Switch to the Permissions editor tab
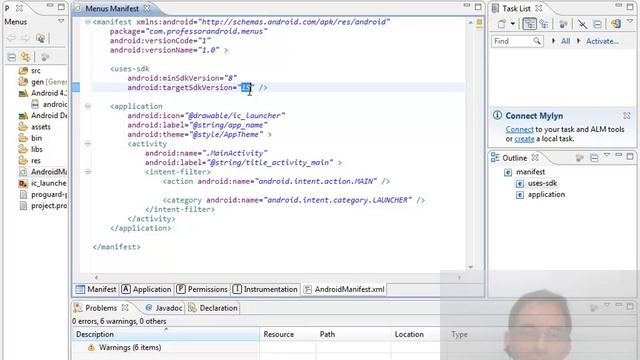The width and height of the screenshot is (640, 360). [x=202, y=289]
